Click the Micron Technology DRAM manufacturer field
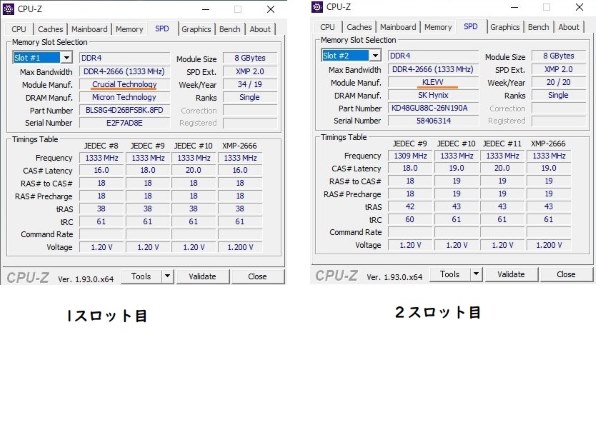596x428 pixels. 124,97
